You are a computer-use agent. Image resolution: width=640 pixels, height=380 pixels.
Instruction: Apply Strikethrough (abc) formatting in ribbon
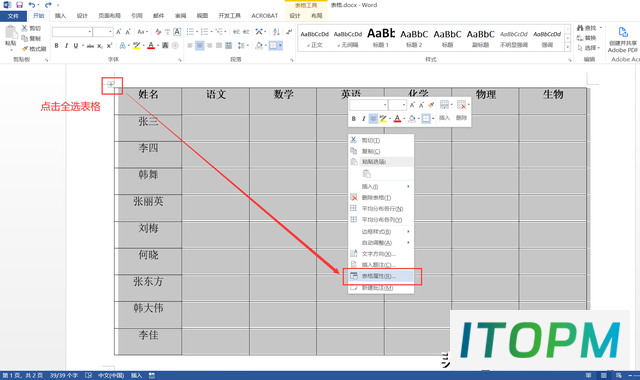(90, 46)
